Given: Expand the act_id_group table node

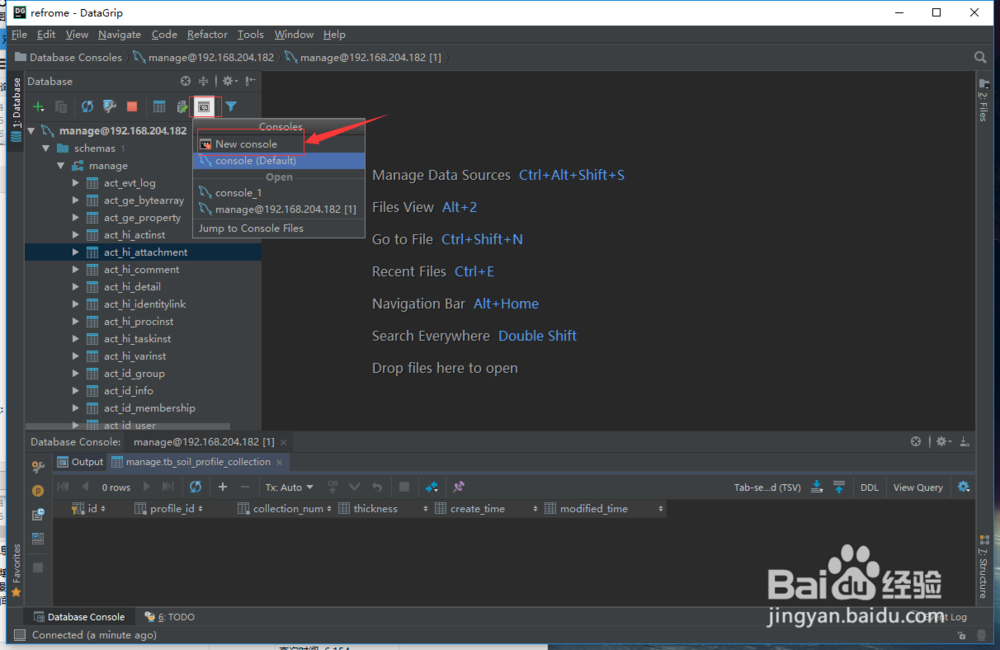Looking at the screenshot, I should point(75,373).
